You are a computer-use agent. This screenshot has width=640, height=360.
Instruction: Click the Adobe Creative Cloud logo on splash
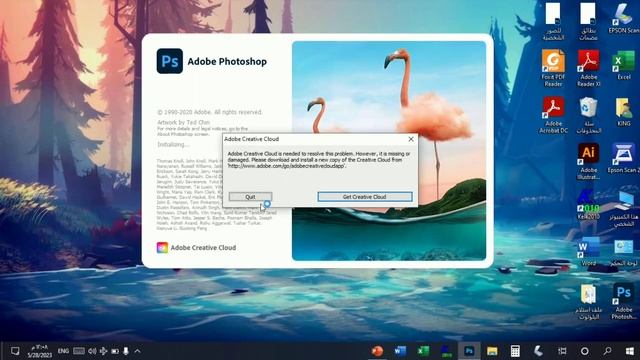(x=162, y=247)
